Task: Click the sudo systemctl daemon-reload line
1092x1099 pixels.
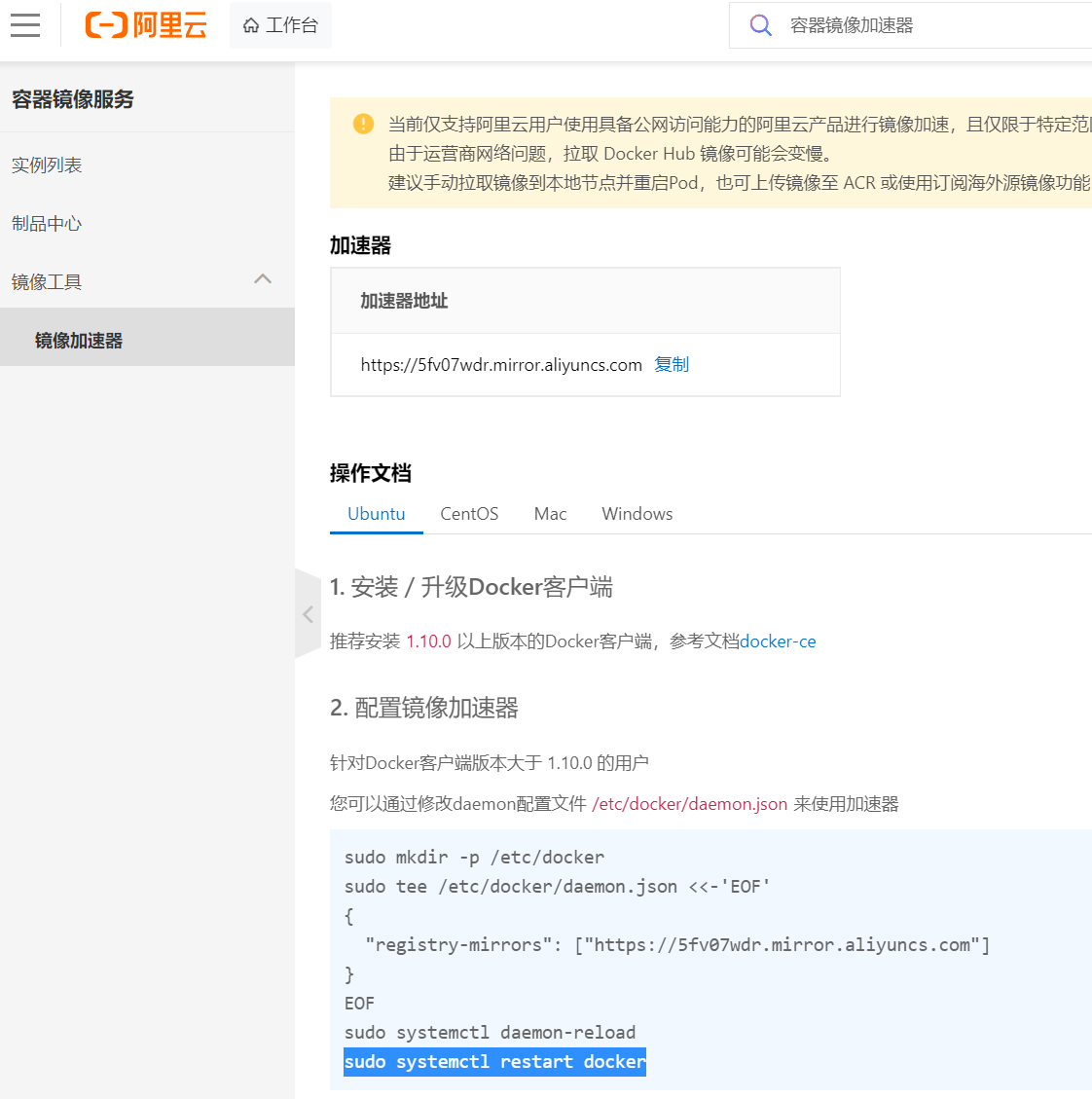Action: tap(490, 1033)
